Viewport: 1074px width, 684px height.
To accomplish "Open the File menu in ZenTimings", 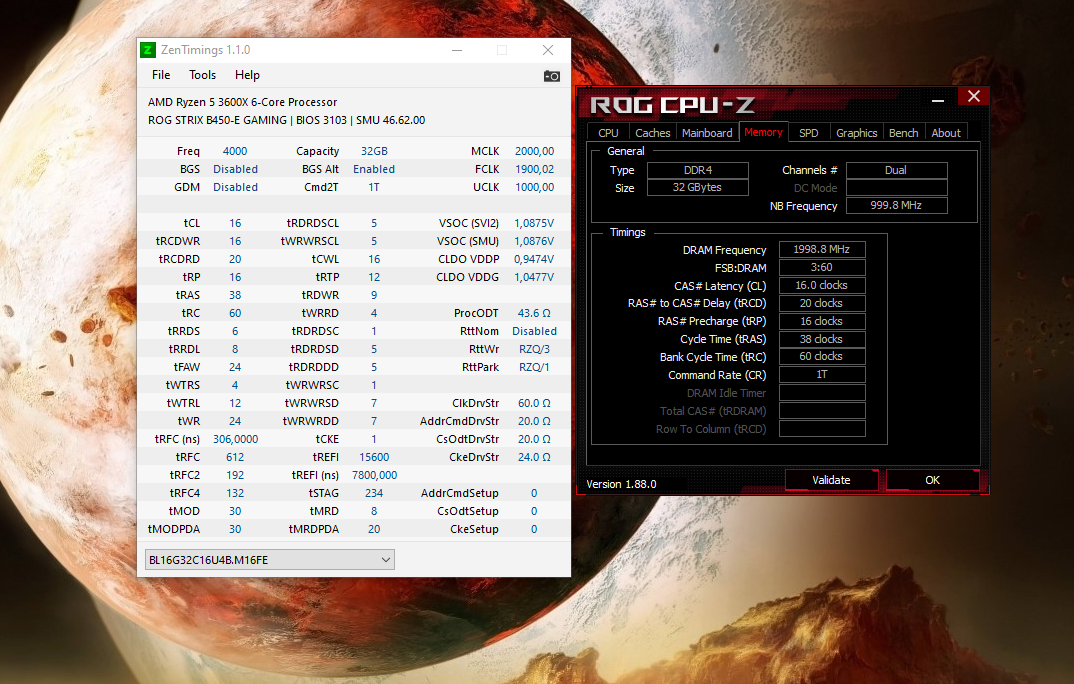I will [161, 75].
